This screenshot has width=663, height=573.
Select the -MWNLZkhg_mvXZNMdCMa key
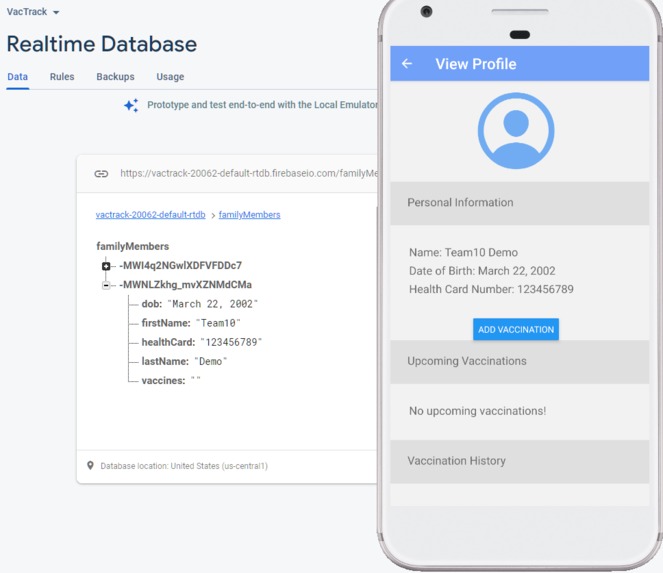(186, 285)
